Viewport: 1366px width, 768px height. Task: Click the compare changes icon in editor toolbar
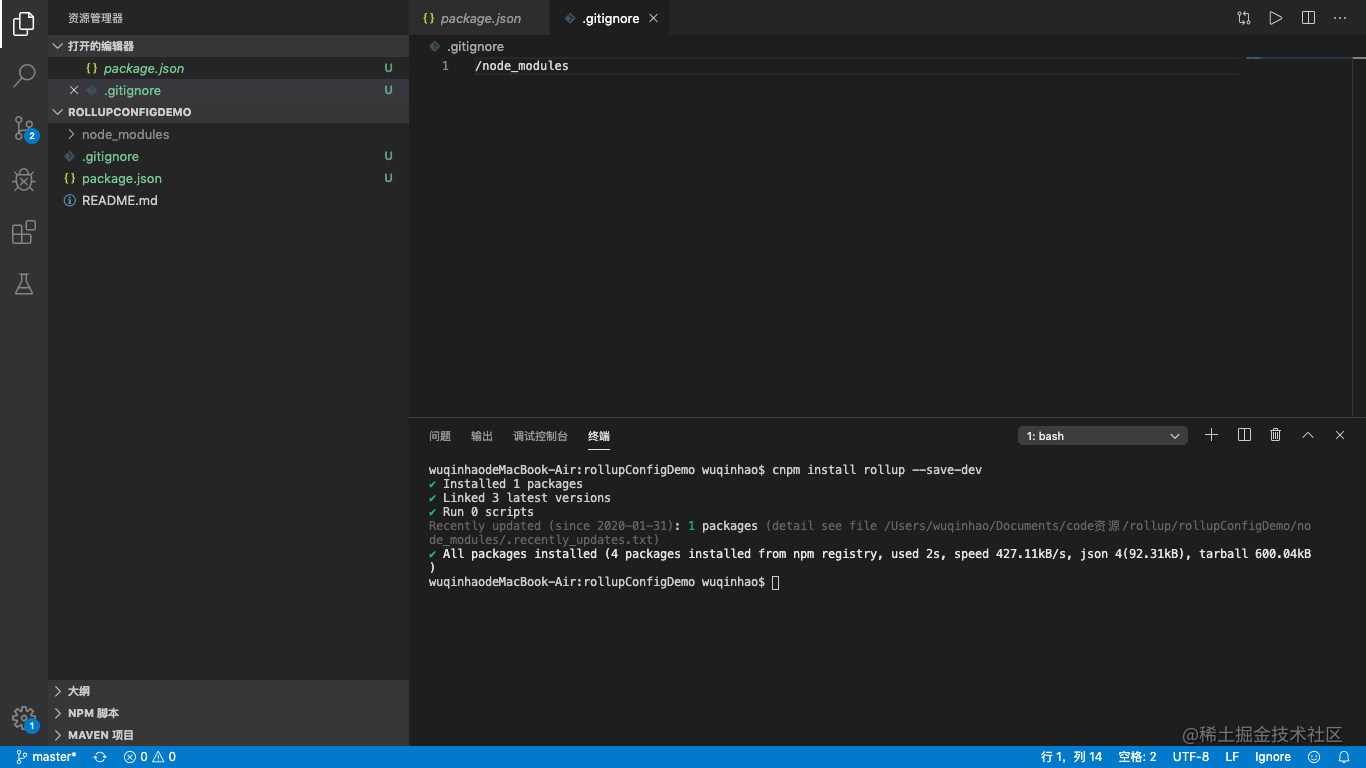pos(1244,18)
